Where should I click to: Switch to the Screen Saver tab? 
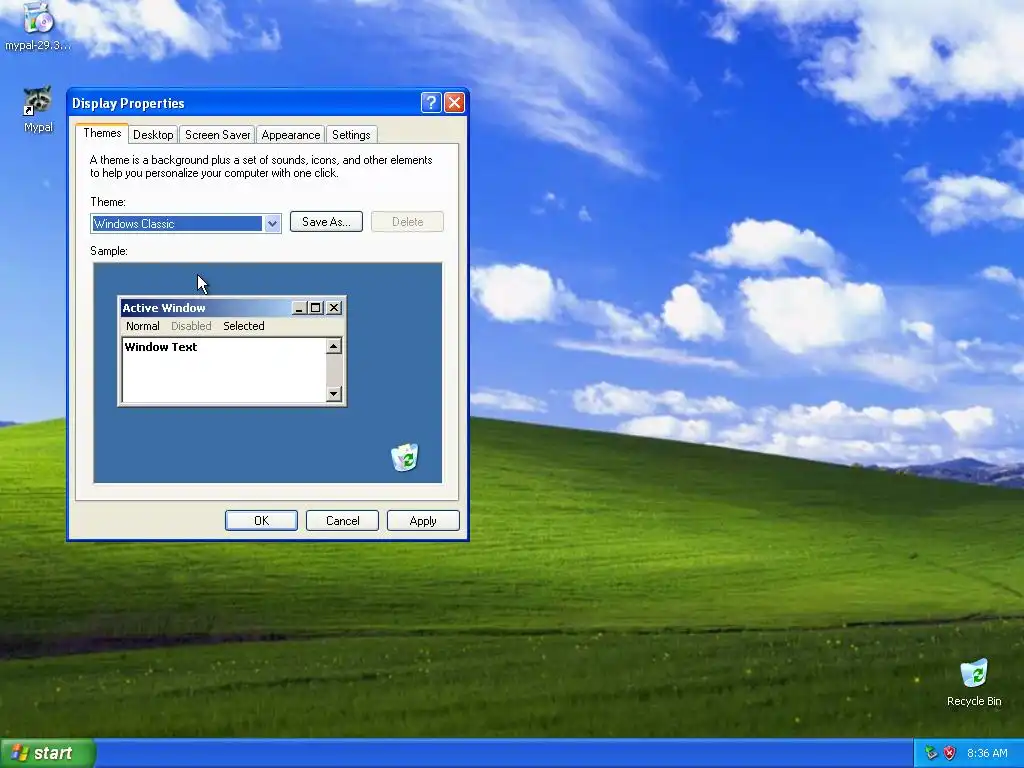(x=217, y=135)
